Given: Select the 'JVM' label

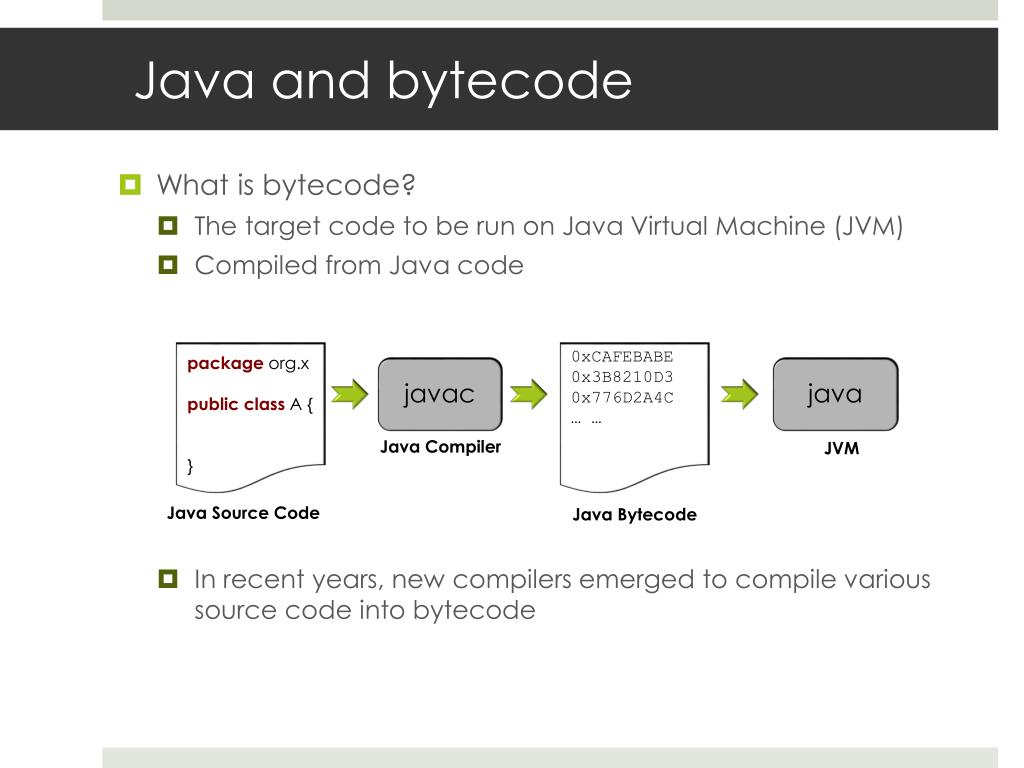Looking at the screenshot, I should pyautogui.click(x=842, y=448).
